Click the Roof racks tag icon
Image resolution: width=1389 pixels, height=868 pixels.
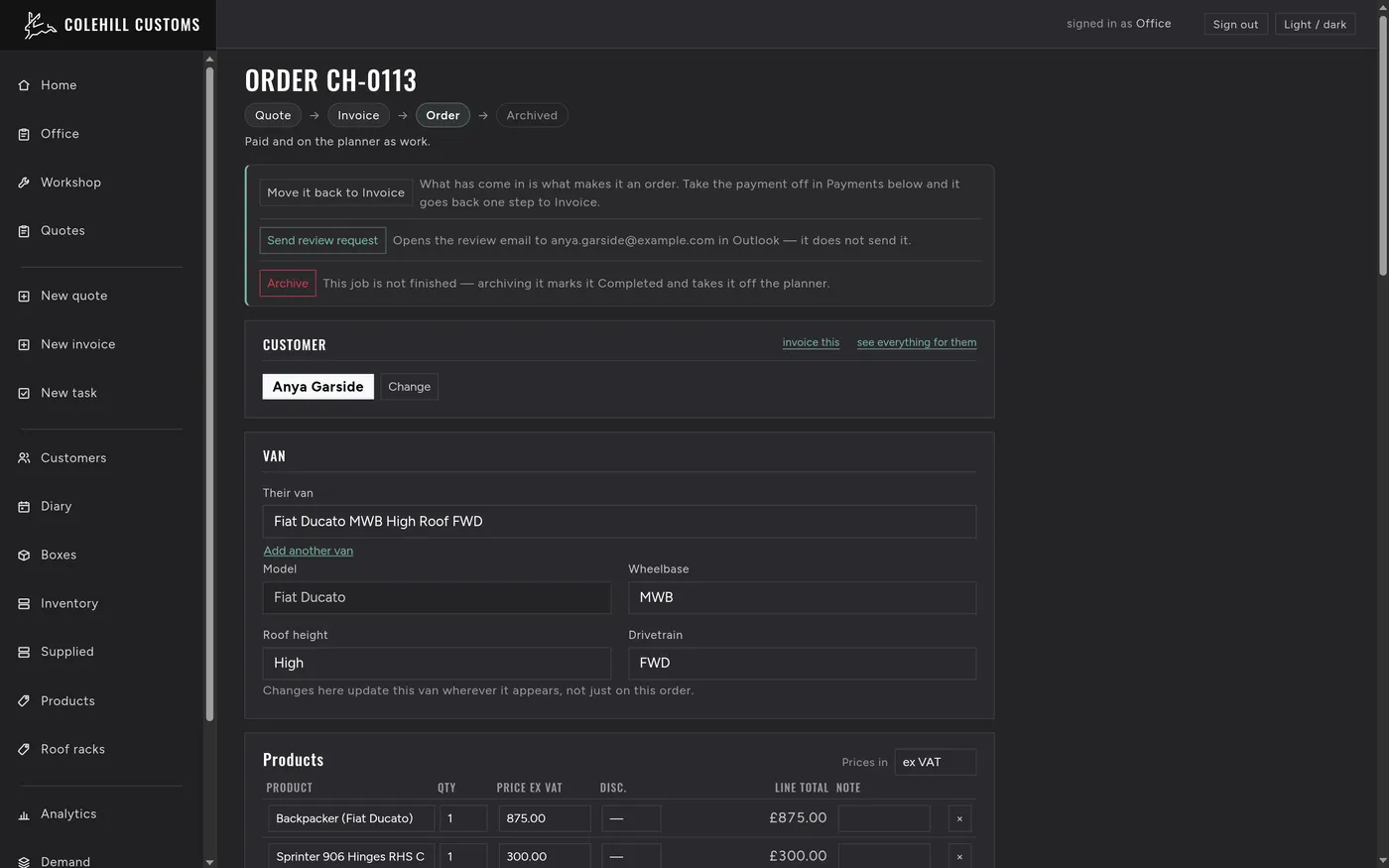(x=24, y=750)
